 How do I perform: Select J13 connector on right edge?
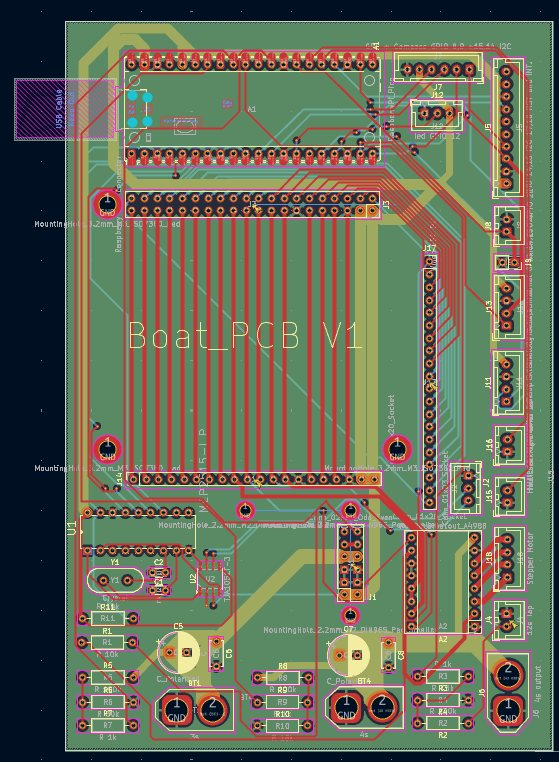click(x=508, y=307)
